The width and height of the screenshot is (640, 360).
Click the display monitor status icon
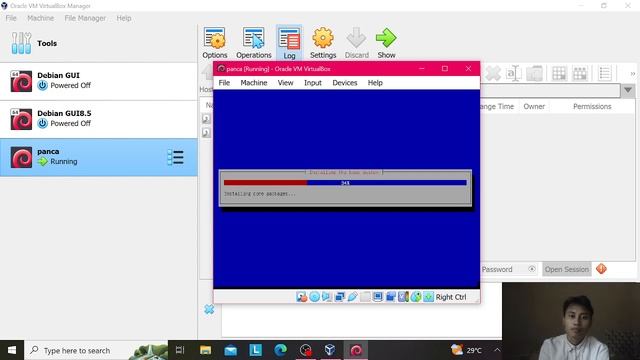(x=378, y=297)
